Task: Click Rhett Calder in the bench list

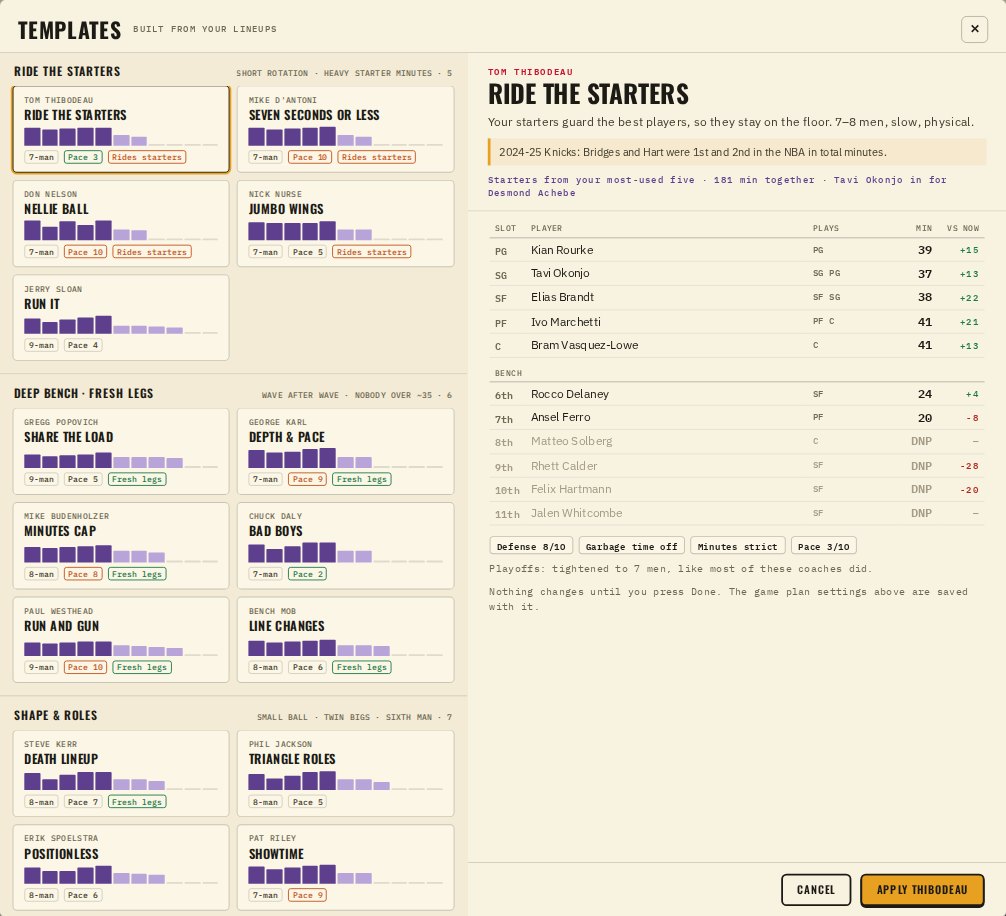Action: tap(737, 466)
